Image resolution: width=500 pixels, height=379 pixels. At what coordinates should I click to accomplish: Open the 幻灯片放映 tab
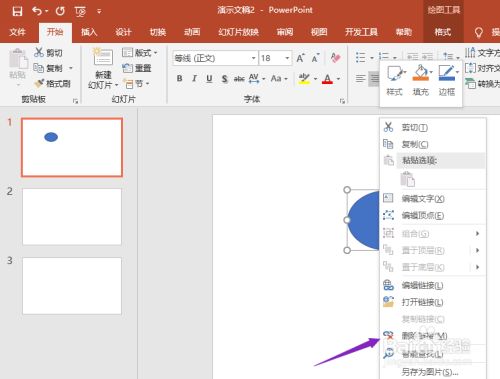click(238, 32)
